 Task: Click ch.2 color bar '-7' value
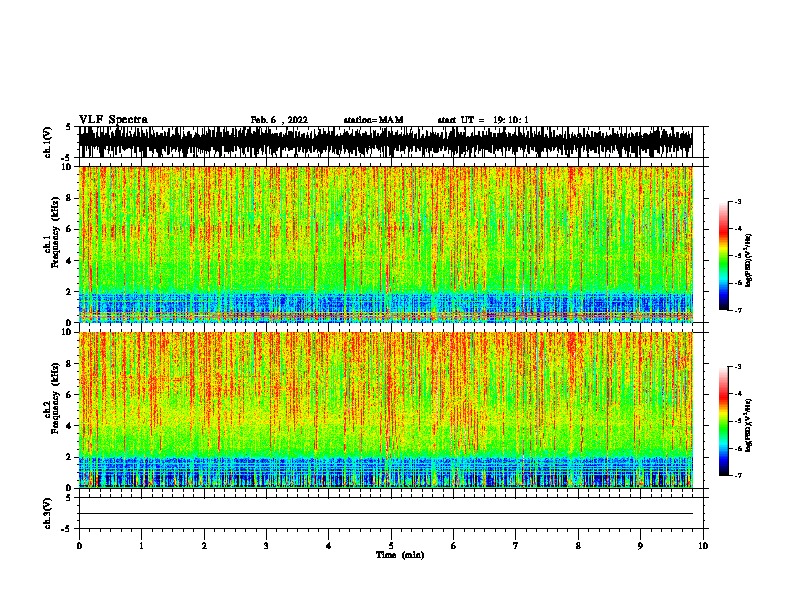point(738,475)
